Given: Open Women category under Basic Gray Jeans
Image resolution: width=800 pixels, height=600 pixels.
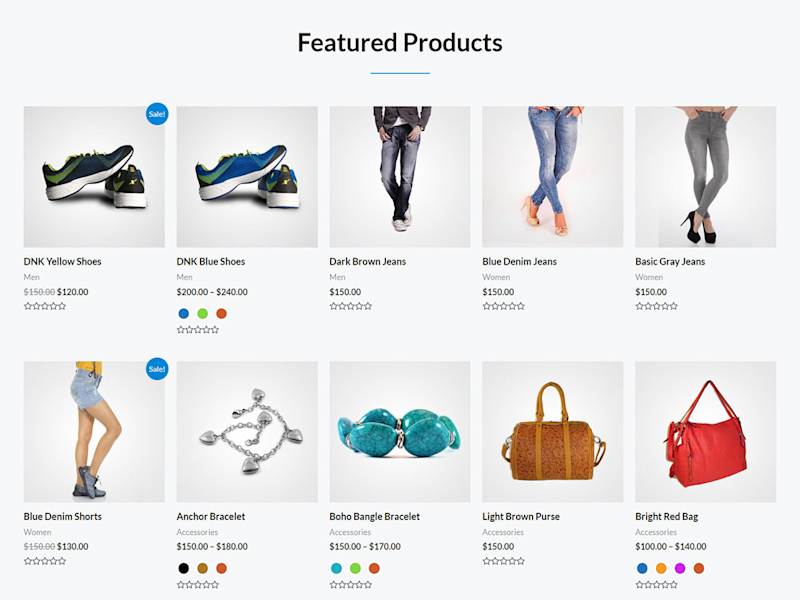Looking at the screenshot, I should (649, 277).
